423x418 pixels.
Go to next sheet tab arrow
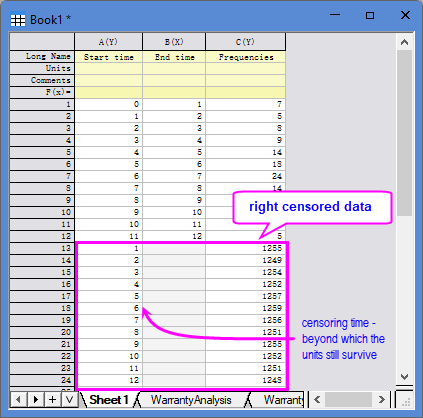pos(36,399)
